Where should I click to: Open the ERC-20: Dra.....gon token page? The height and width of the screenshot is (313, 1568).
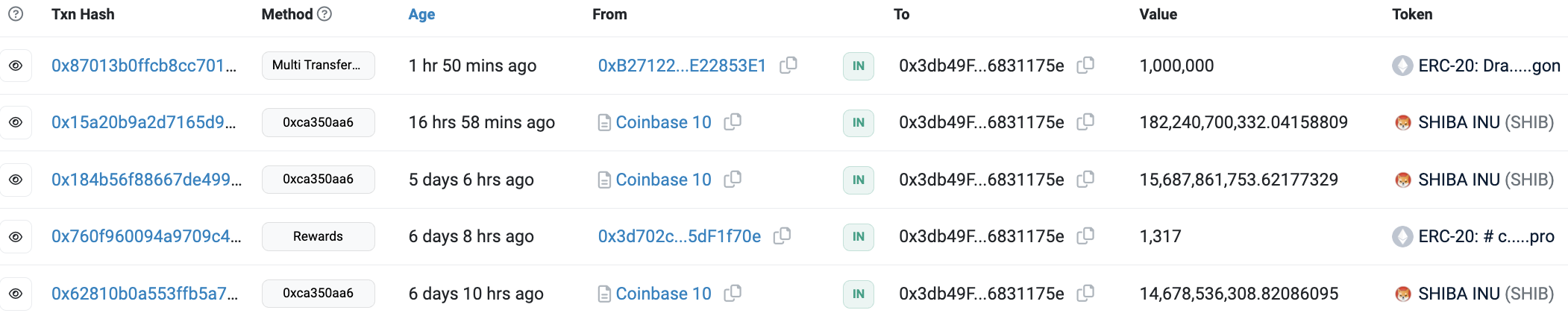(x=1489, y=66)
